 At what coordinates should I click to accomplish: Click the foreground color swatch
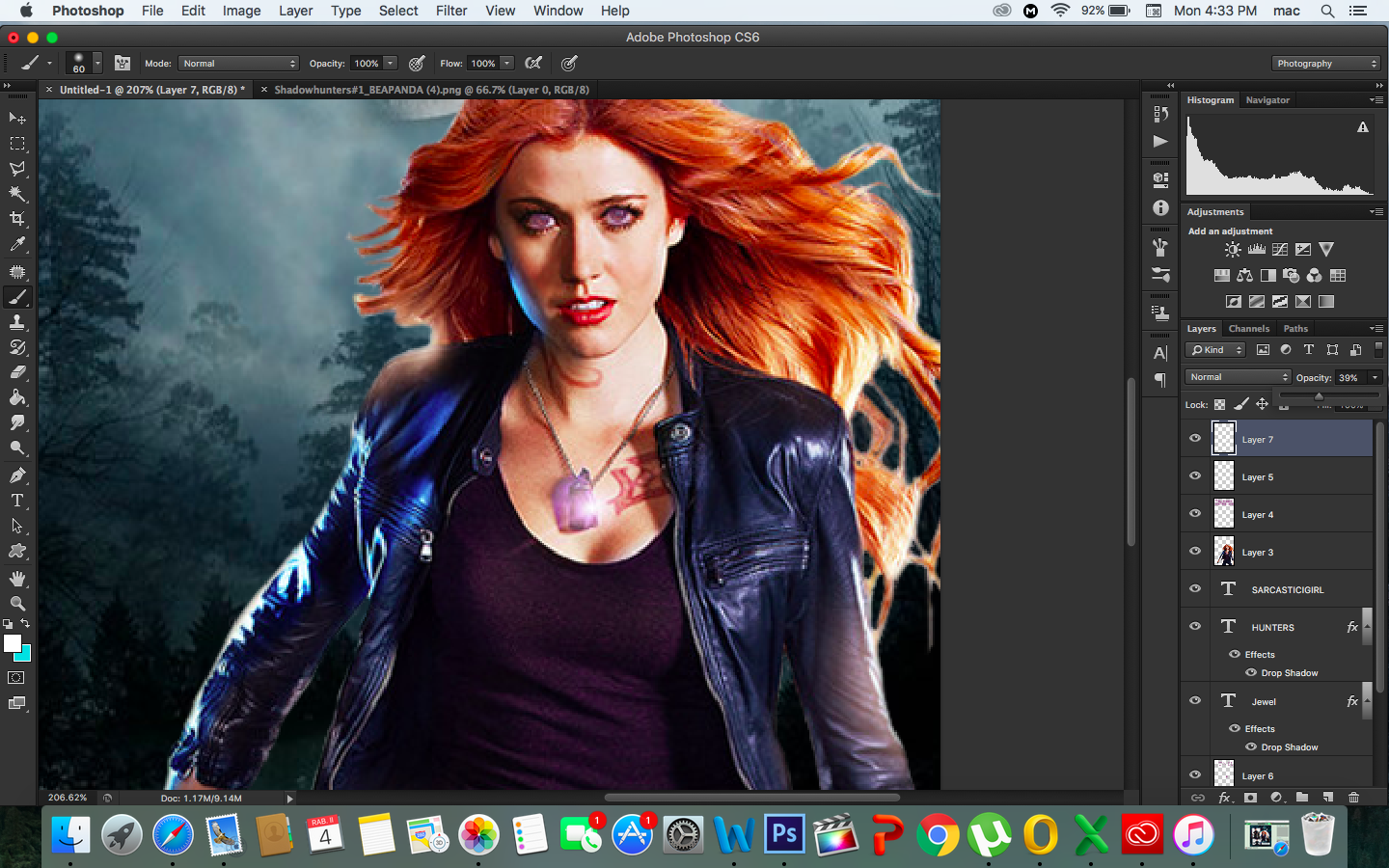[x=13, y=643]
